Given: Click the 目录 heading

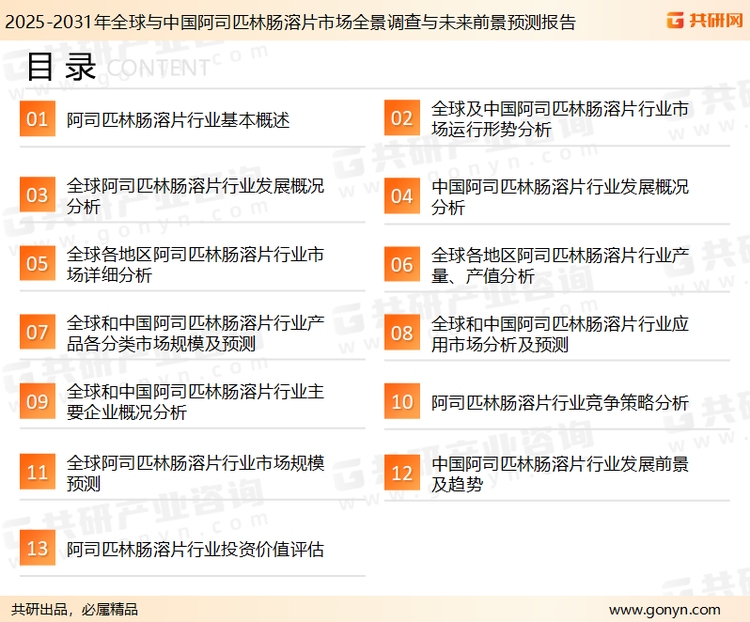Looking at the screenshot, I should (x=61, y=67).
